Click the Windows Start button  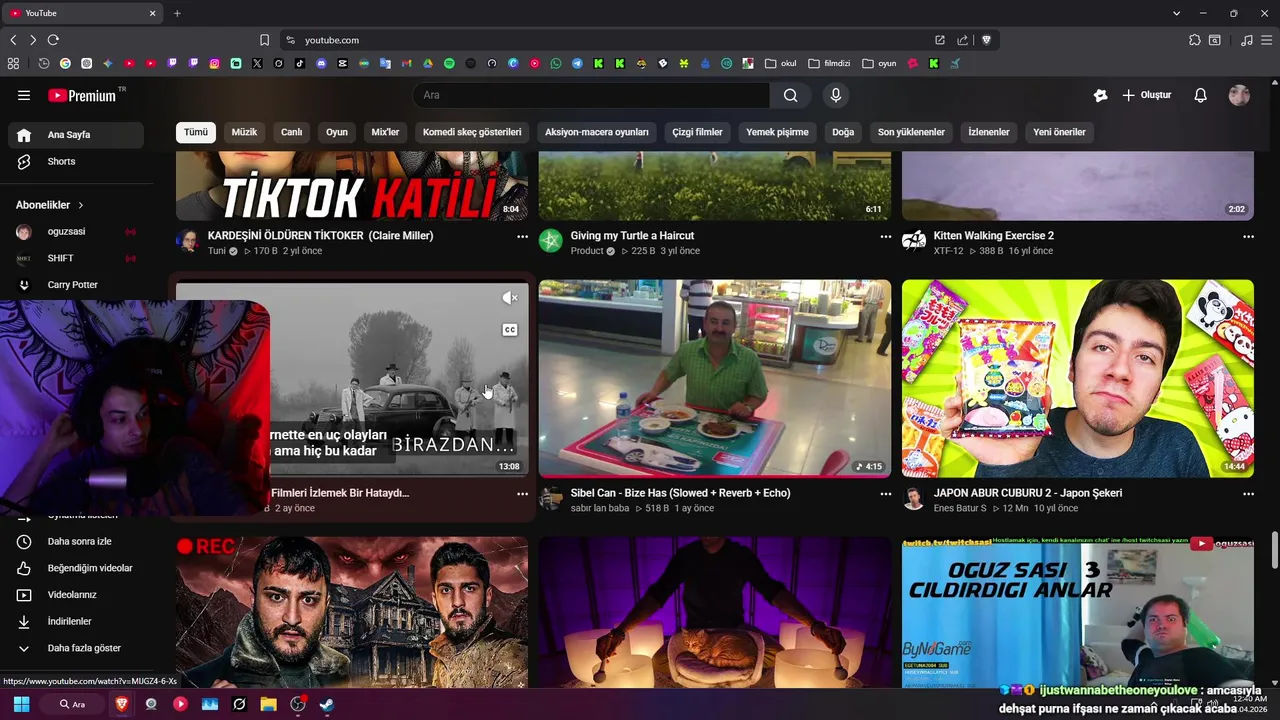pos(21,704)
